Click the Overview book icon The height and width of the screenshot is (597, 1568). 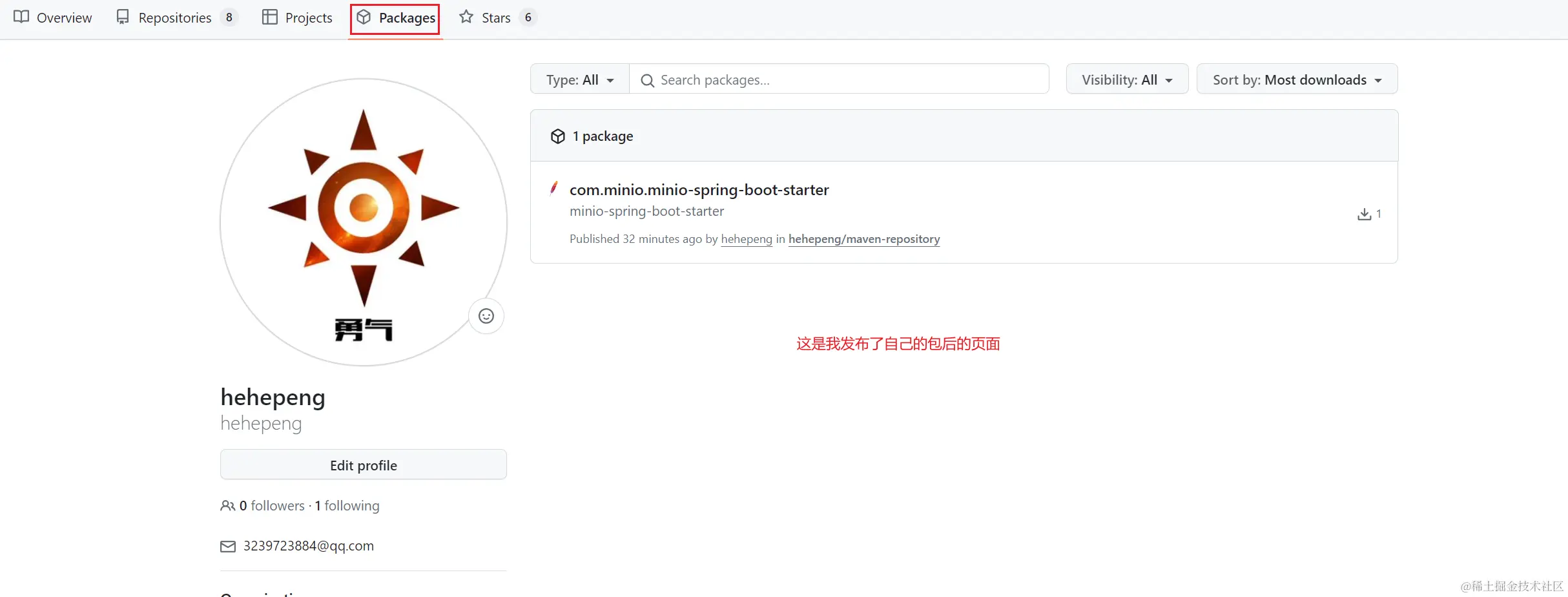coord(21,17)
